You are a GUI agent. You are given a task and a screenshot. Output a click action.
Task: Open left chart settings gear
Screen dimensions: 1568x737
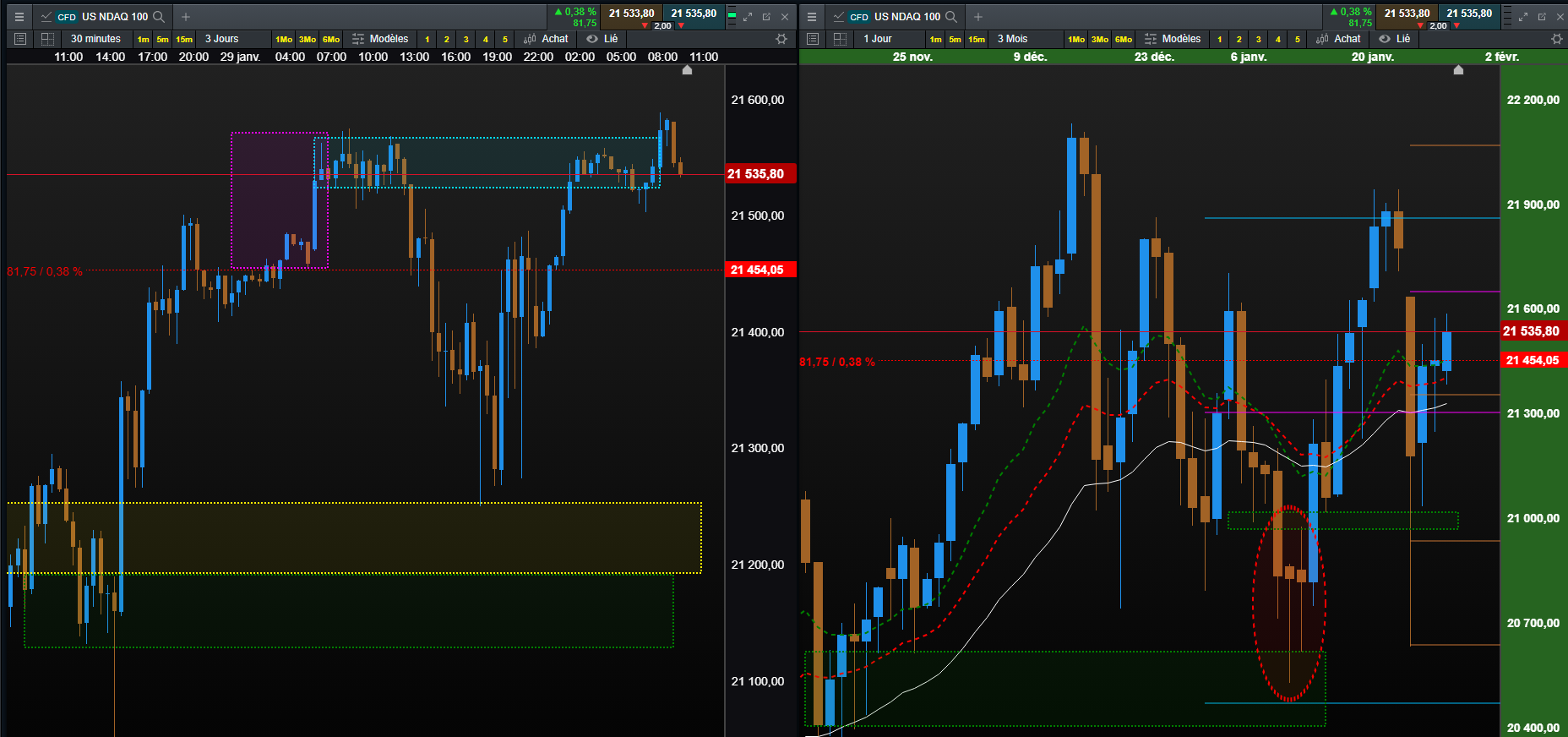(x=781, y=39)
